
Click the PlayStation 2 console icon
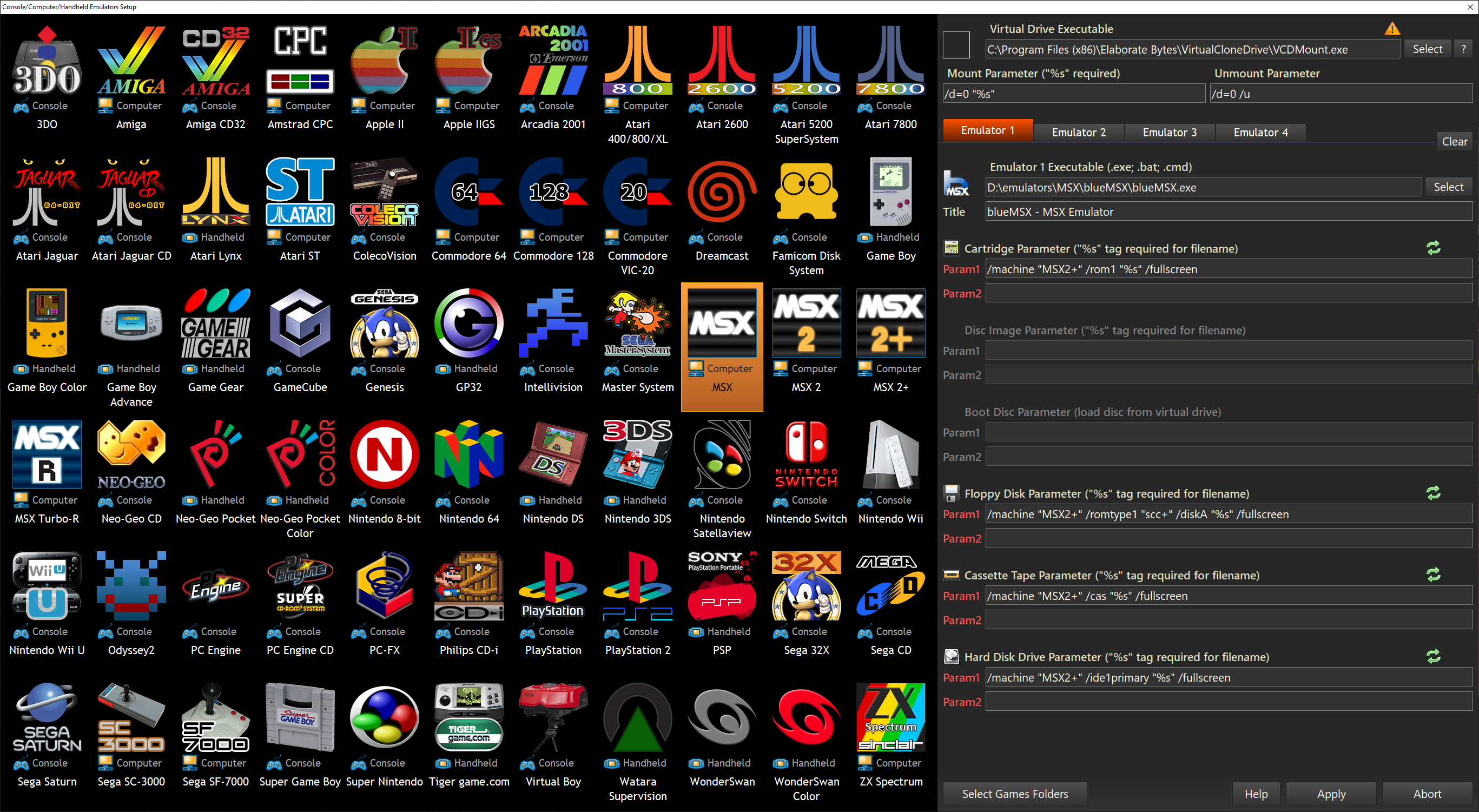point(637,586)
